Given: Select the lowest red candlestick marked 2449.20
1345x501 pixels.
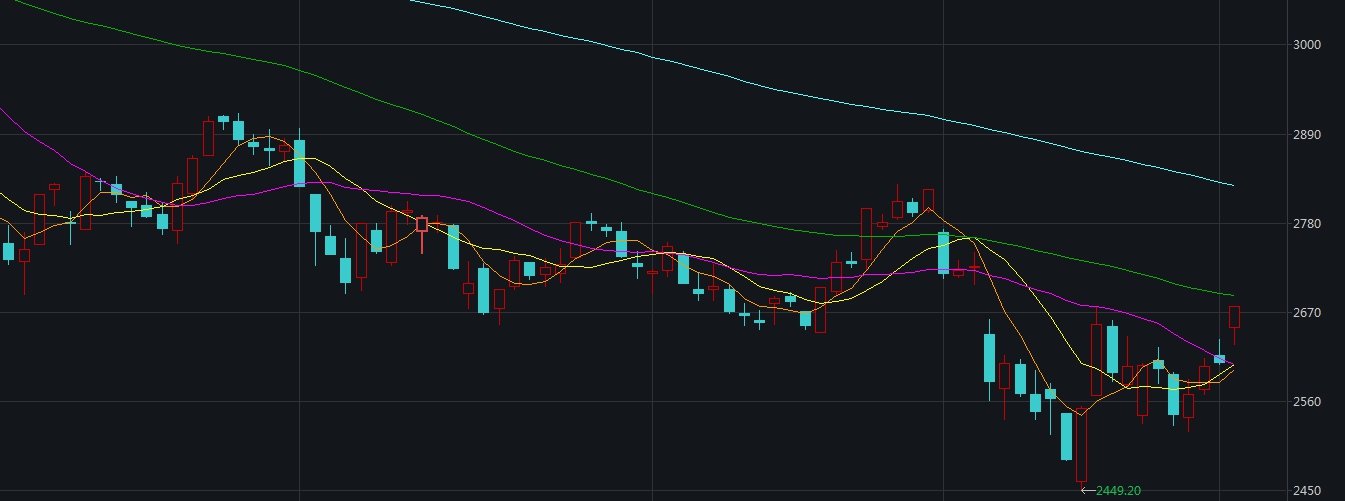Looking at the screenshot, I should [x=1081, y=449].
